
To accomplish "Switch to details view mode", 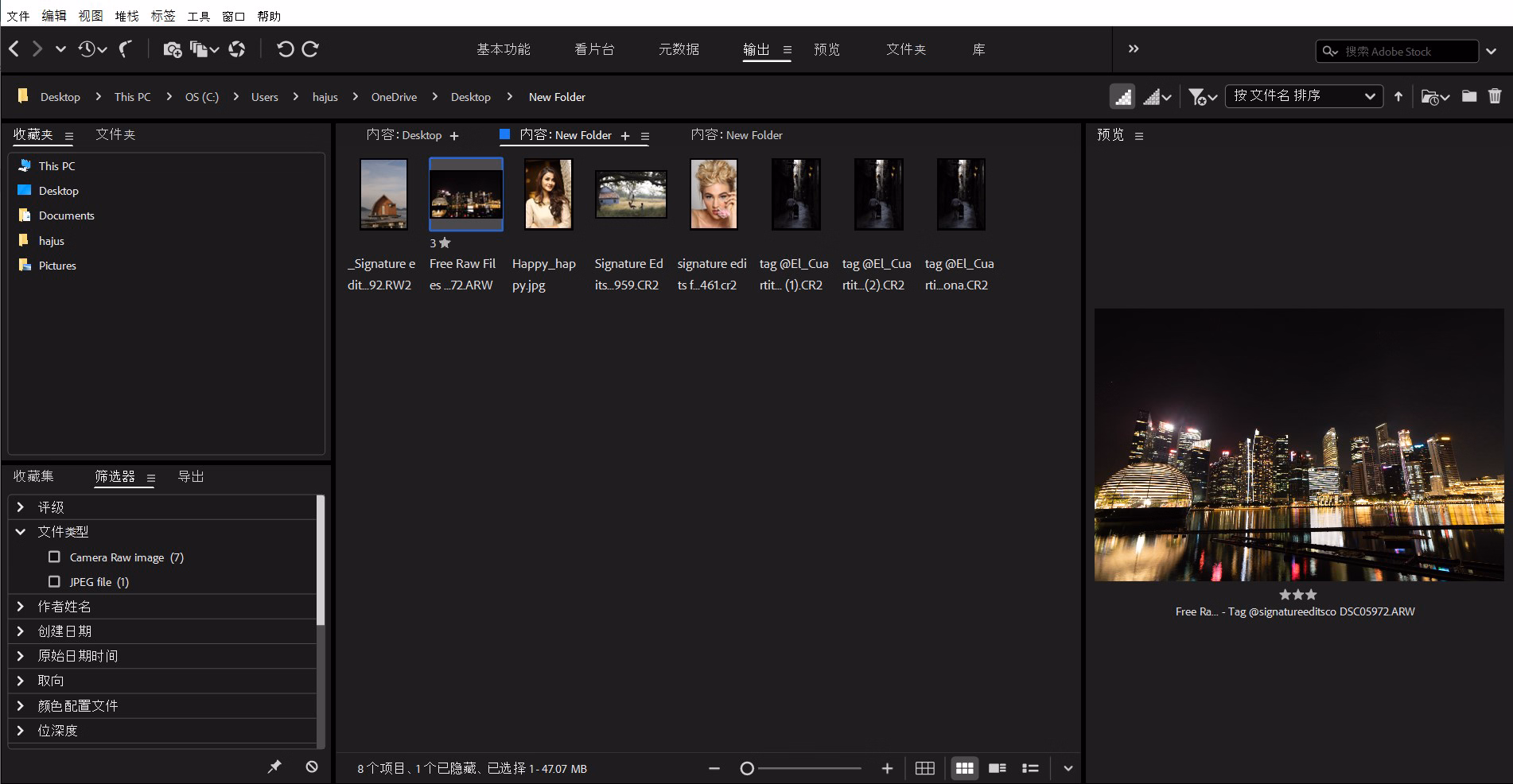I will [997, 768].
